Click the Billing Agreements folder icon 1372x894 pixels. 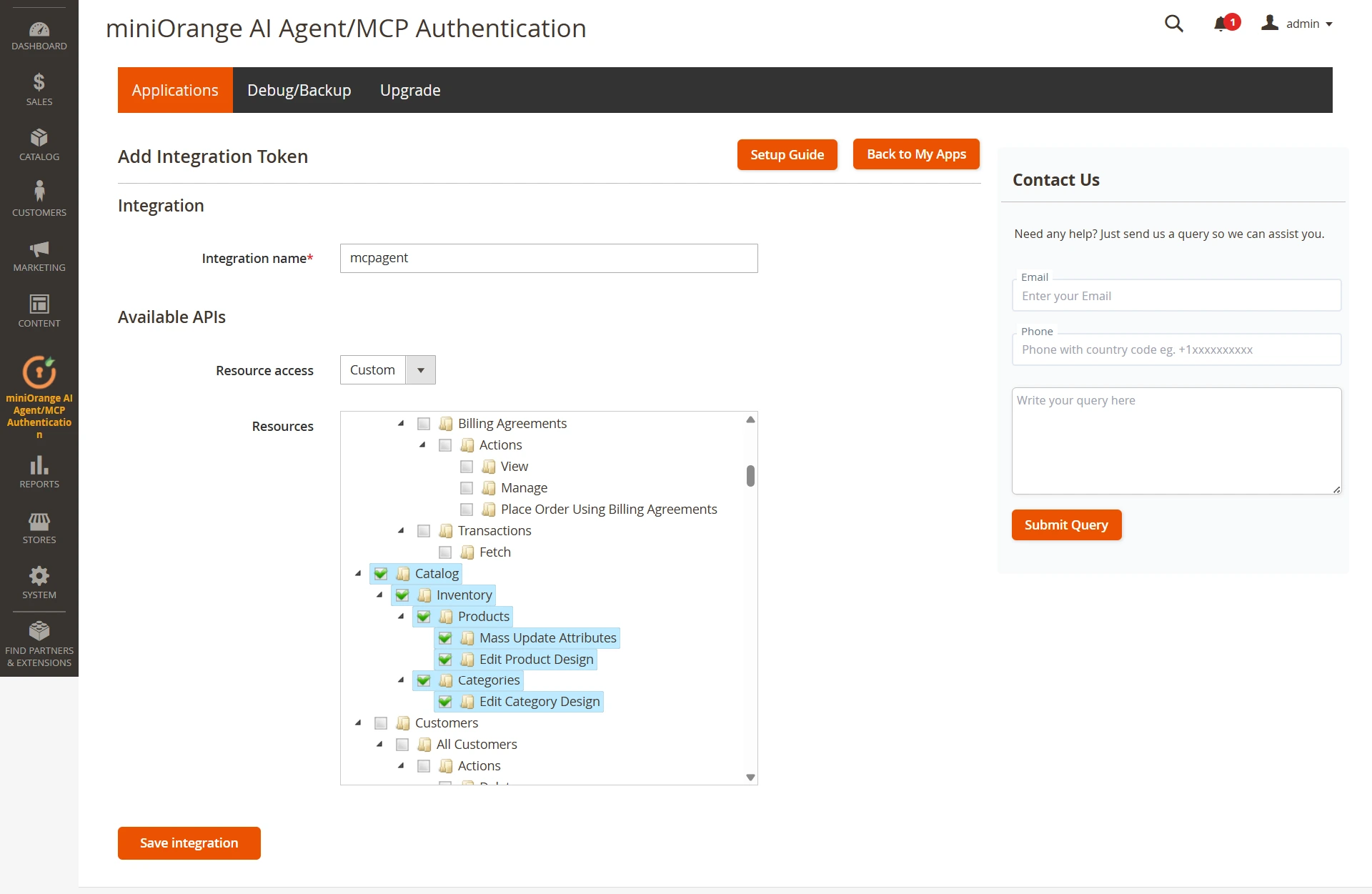pos(446,424)
